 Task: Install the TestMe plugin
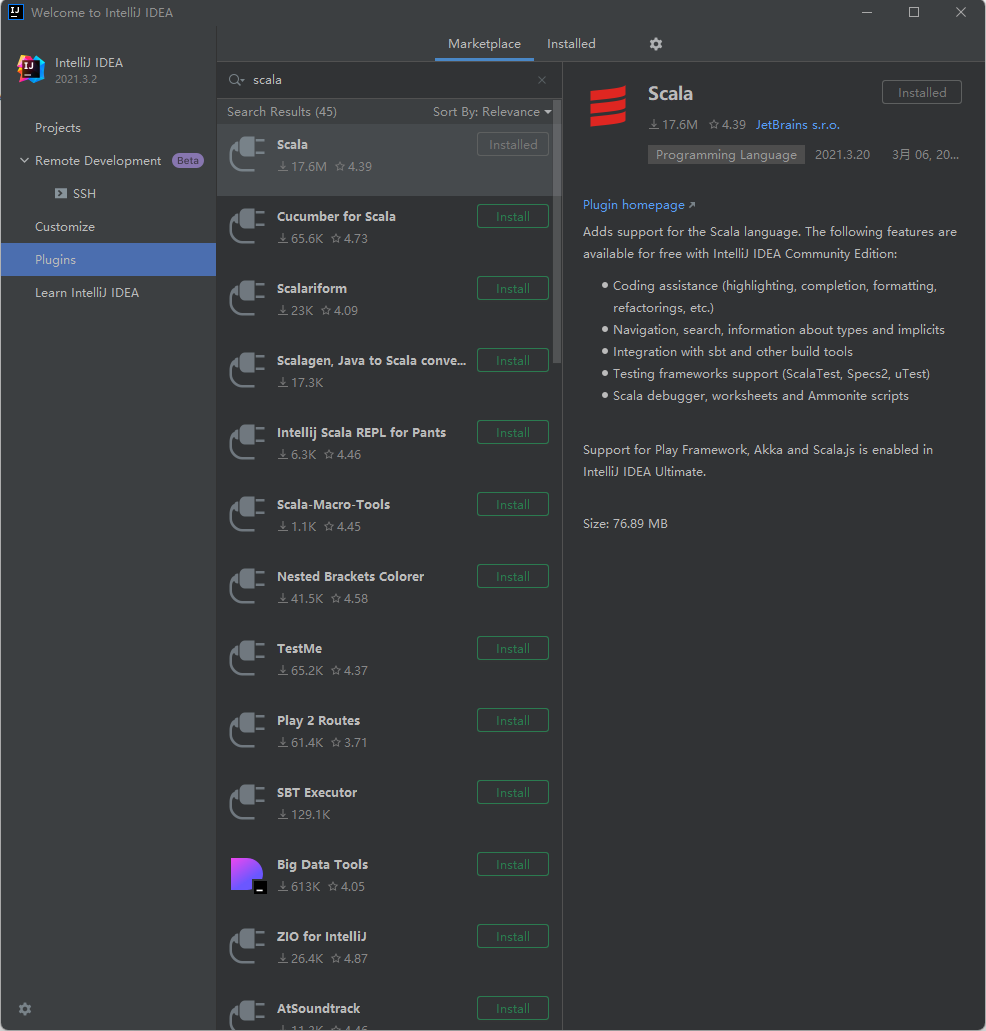point(513,648)
